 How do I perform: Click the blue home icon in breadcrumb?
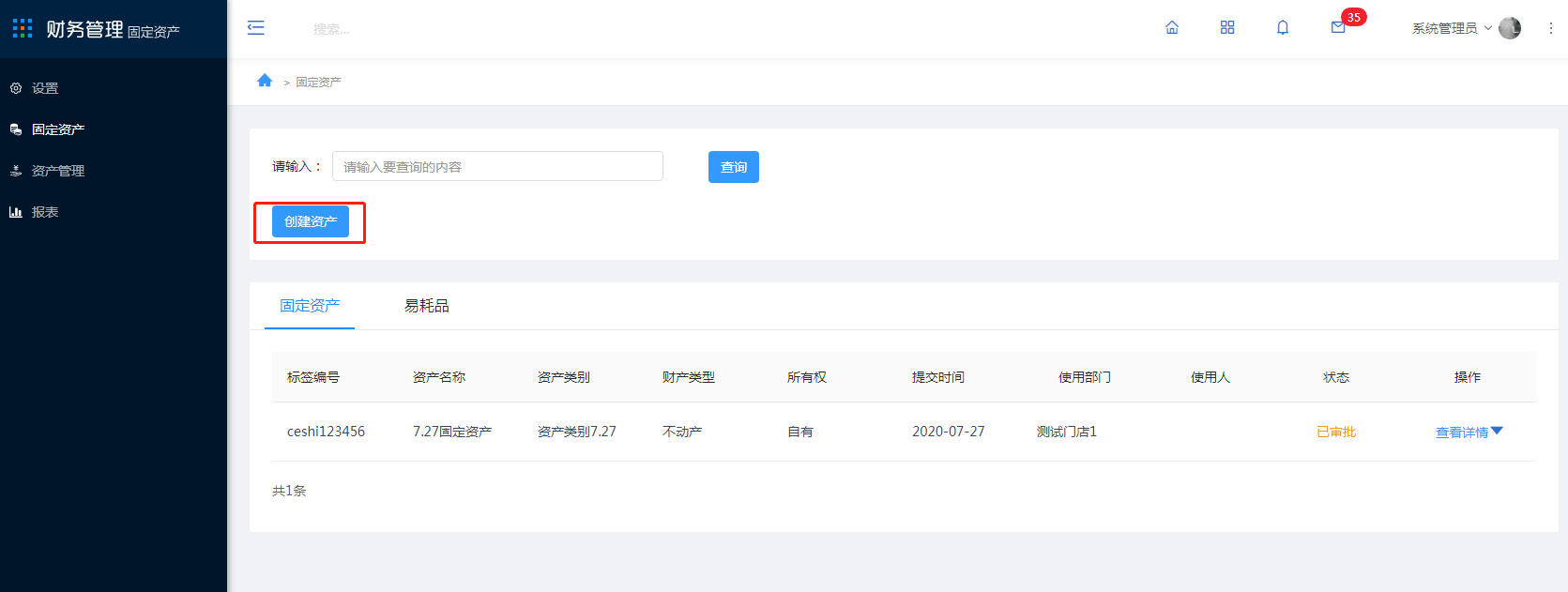(x=265, y=81)
